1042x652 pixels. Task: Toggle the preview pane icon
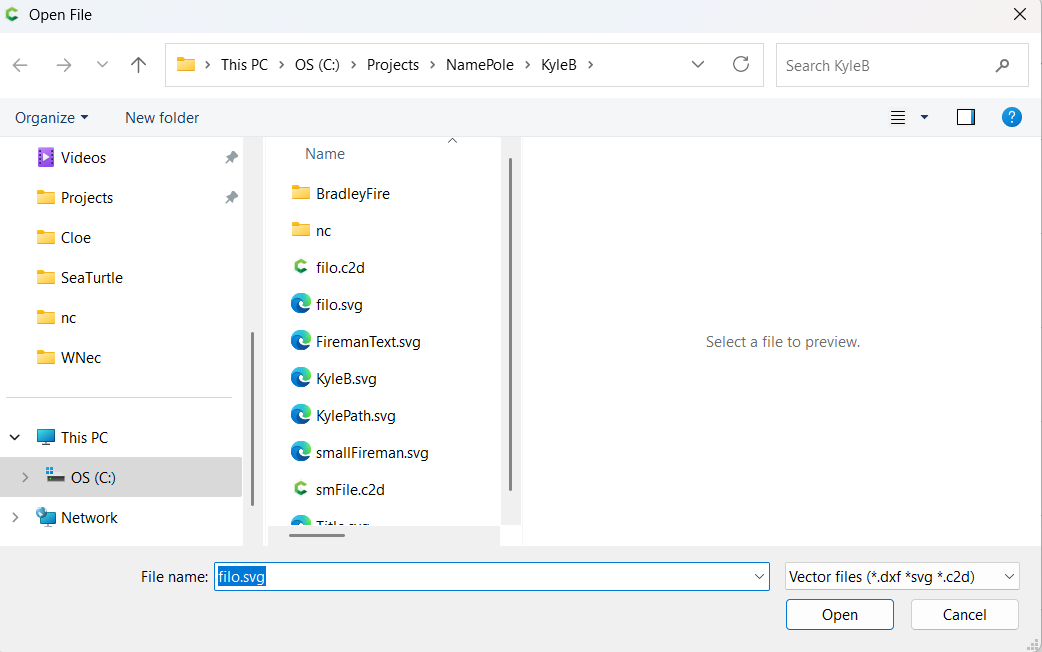pos(965,118)
